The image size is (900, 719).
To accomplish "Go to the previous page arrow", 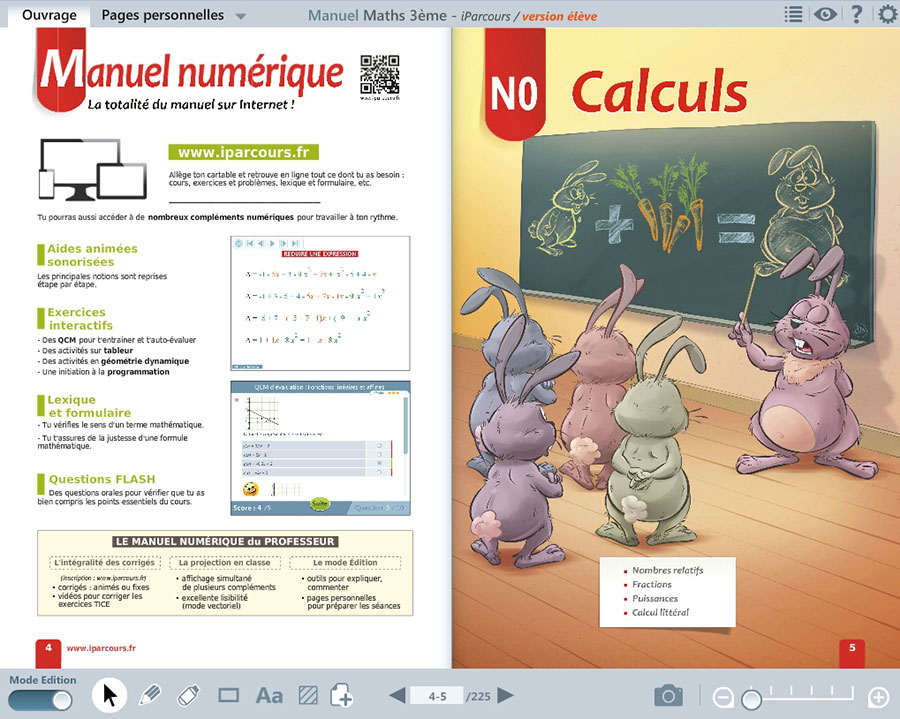I will [x=397, y=695].
